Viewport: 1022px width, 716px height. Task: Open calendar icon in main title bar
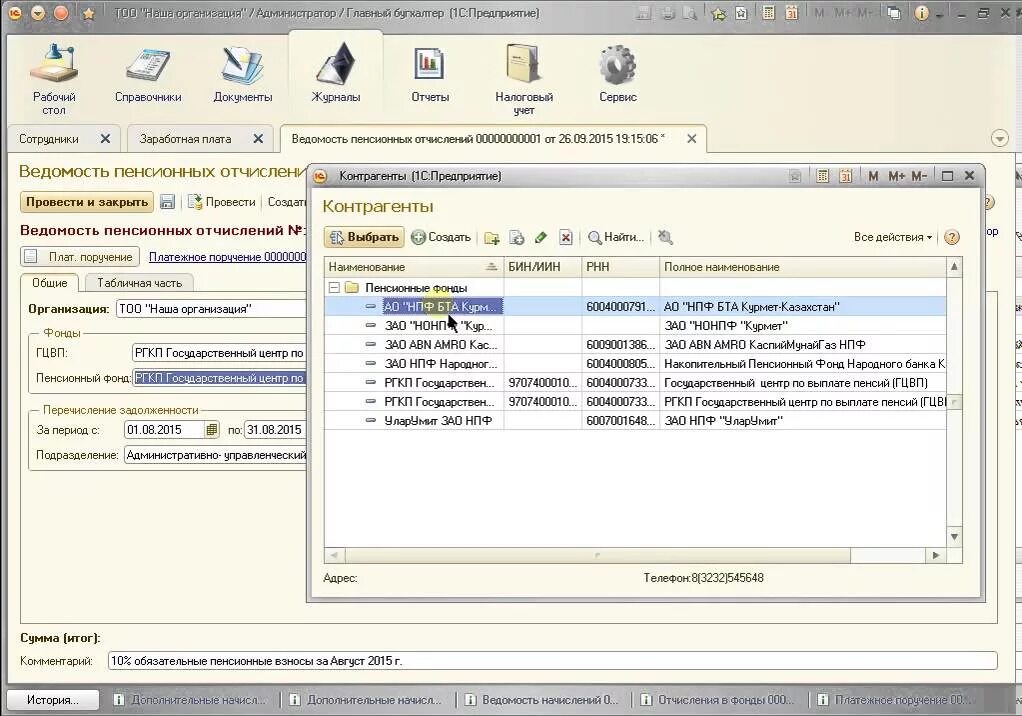point(791,13)
